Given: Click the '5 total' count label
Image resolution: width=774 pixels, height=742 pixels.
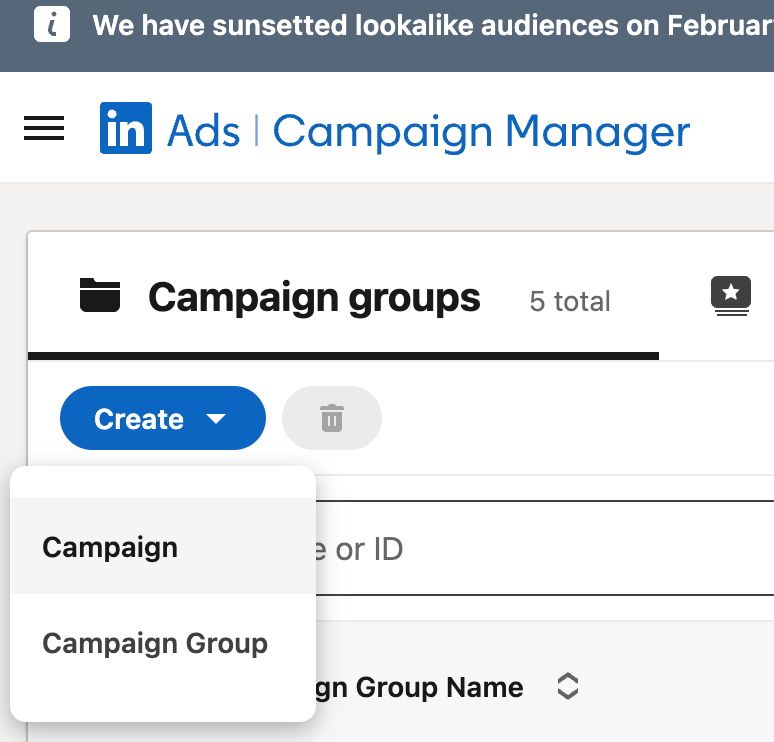Looking at the screenshot, I should pos(570,301).
